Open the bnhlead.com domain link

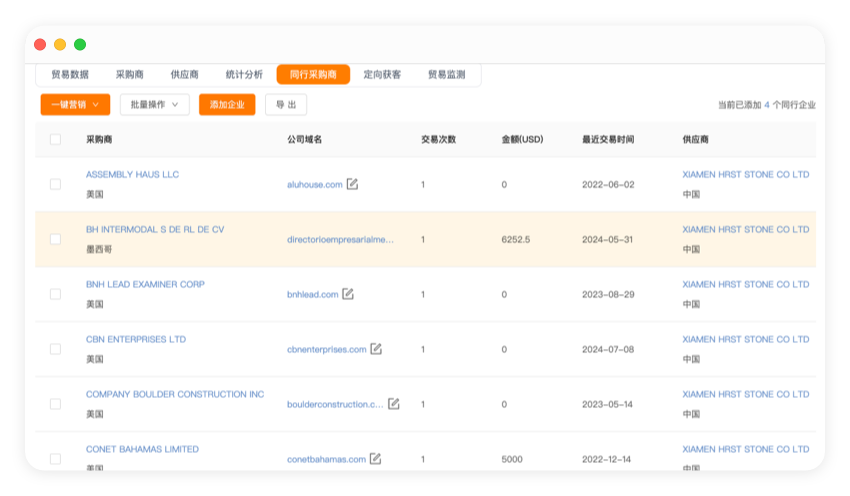pyautogui.click(x=312, y=294)
